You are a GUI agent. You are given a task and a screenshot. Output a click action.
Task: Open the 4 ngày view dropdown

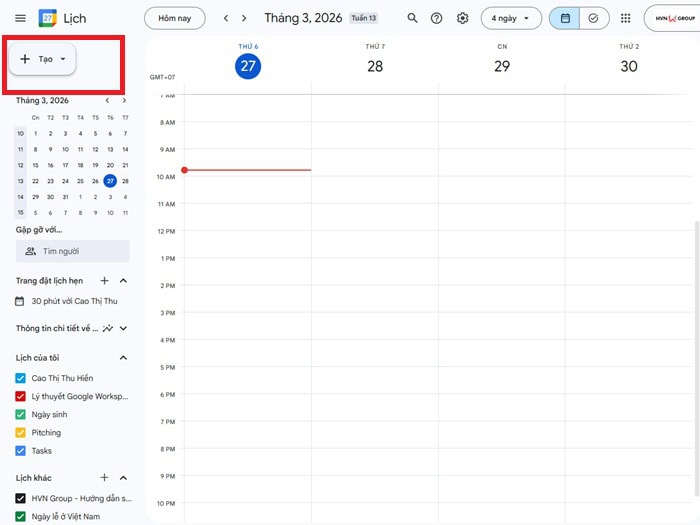click(511, 18)
